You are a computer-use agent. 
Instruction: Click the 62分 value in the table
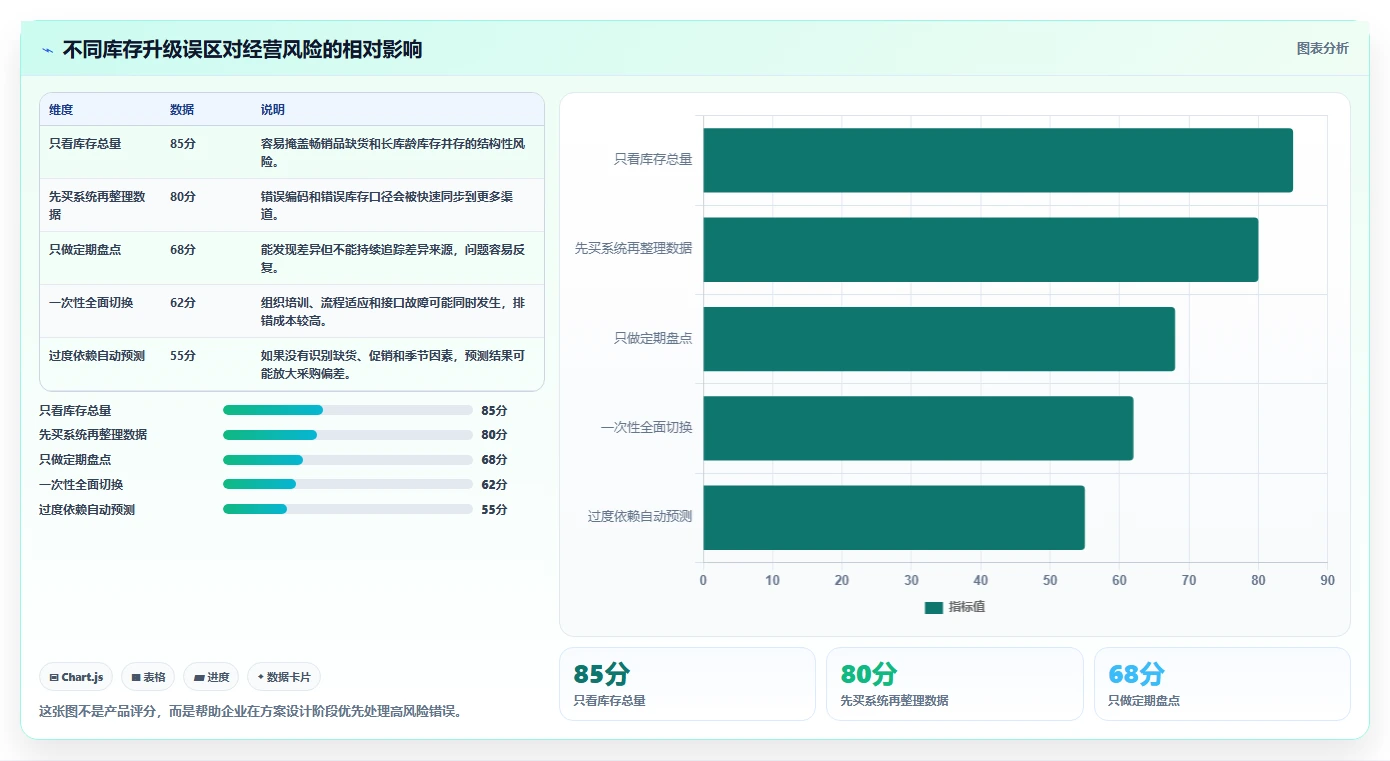click(x=183, y=303)
